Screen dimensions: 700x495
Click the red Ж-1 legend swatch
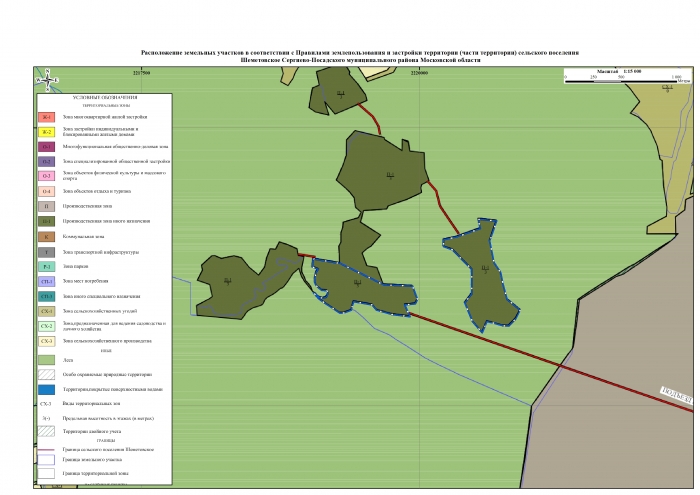pyautogui.click(x=47, y=118)
